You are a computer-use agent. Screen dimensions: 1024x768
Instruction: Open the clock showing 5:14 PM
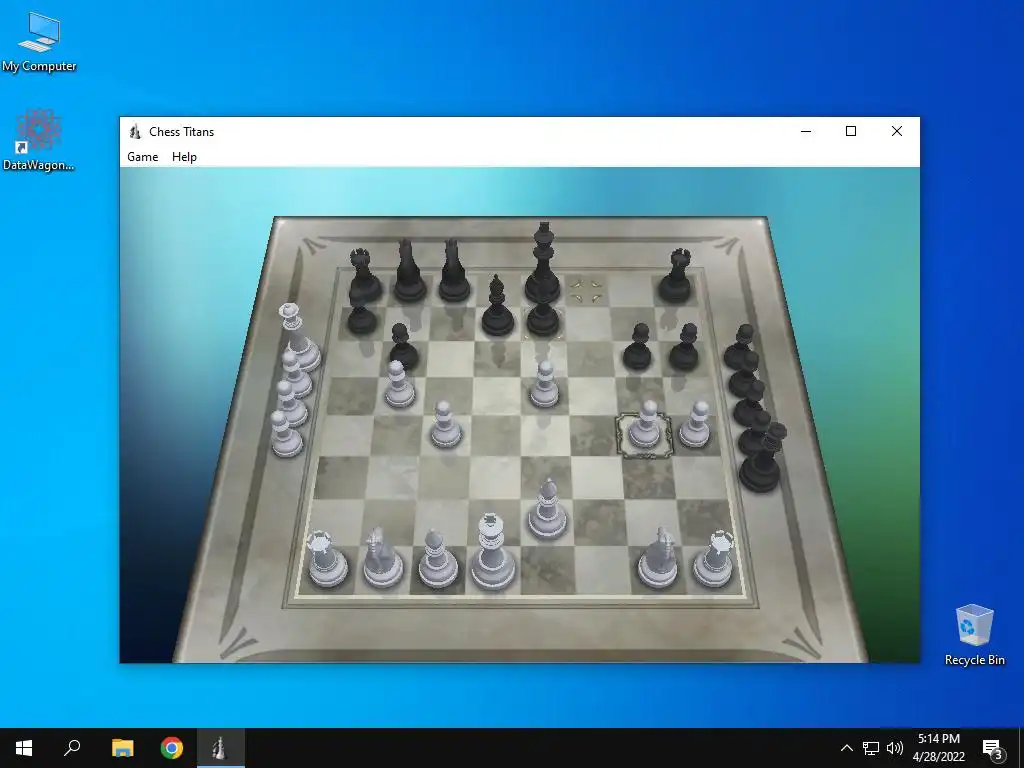(x=938, y=748)
